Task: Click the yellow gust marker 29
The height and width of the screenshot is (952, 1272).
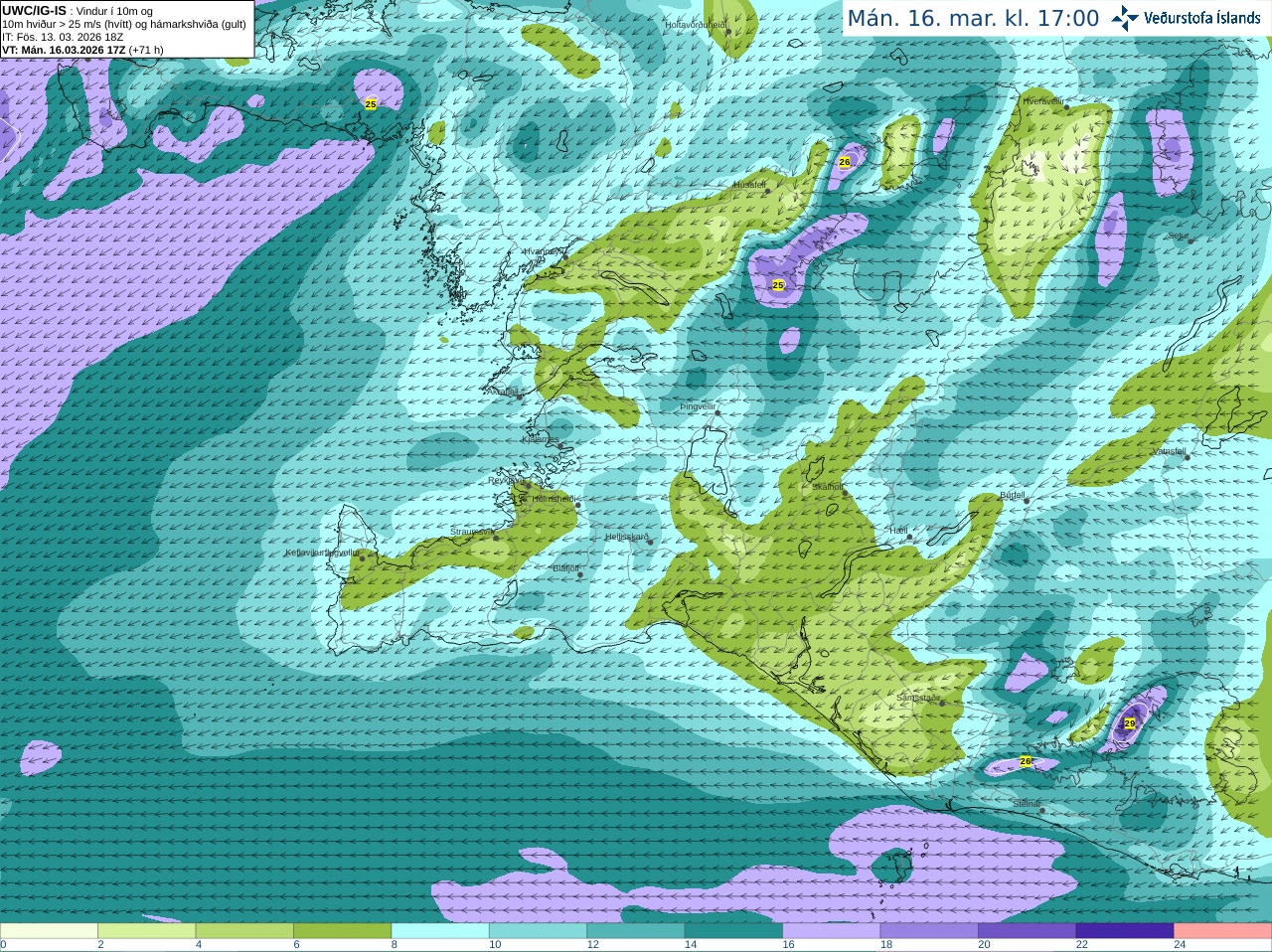Action: [x=1129, y=723]
